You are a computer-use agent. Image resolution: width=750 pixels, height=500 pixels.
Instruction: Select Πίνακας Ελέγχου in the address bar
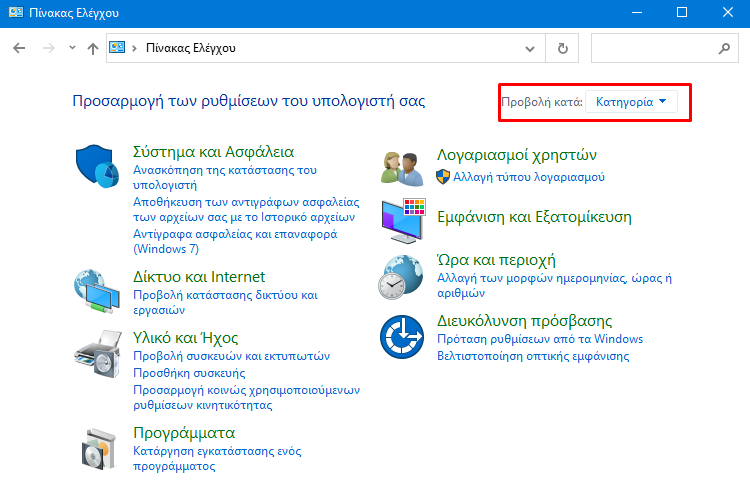(x=191, y=48)
